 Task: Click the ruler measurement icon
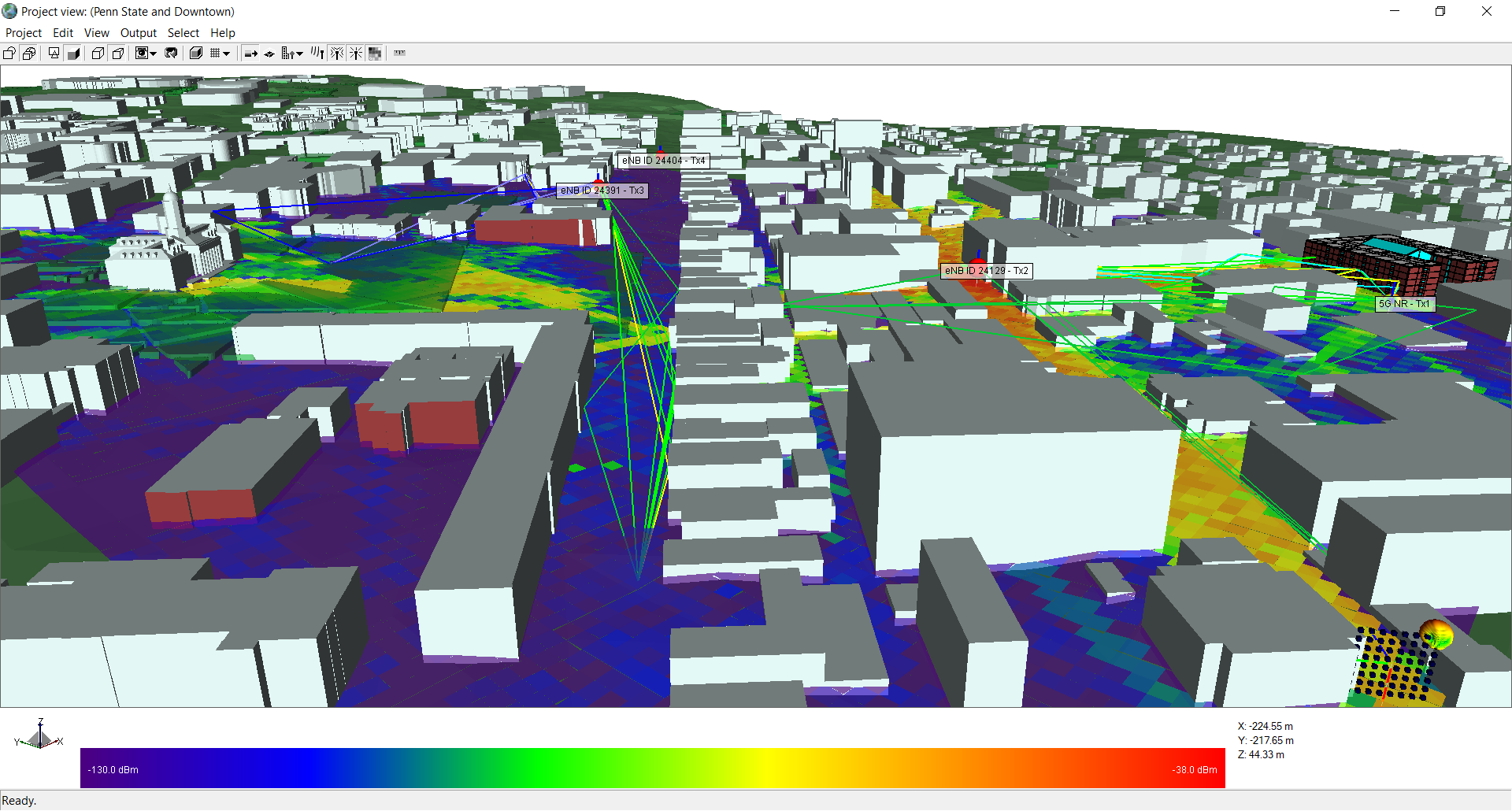[x=400, y=53]
